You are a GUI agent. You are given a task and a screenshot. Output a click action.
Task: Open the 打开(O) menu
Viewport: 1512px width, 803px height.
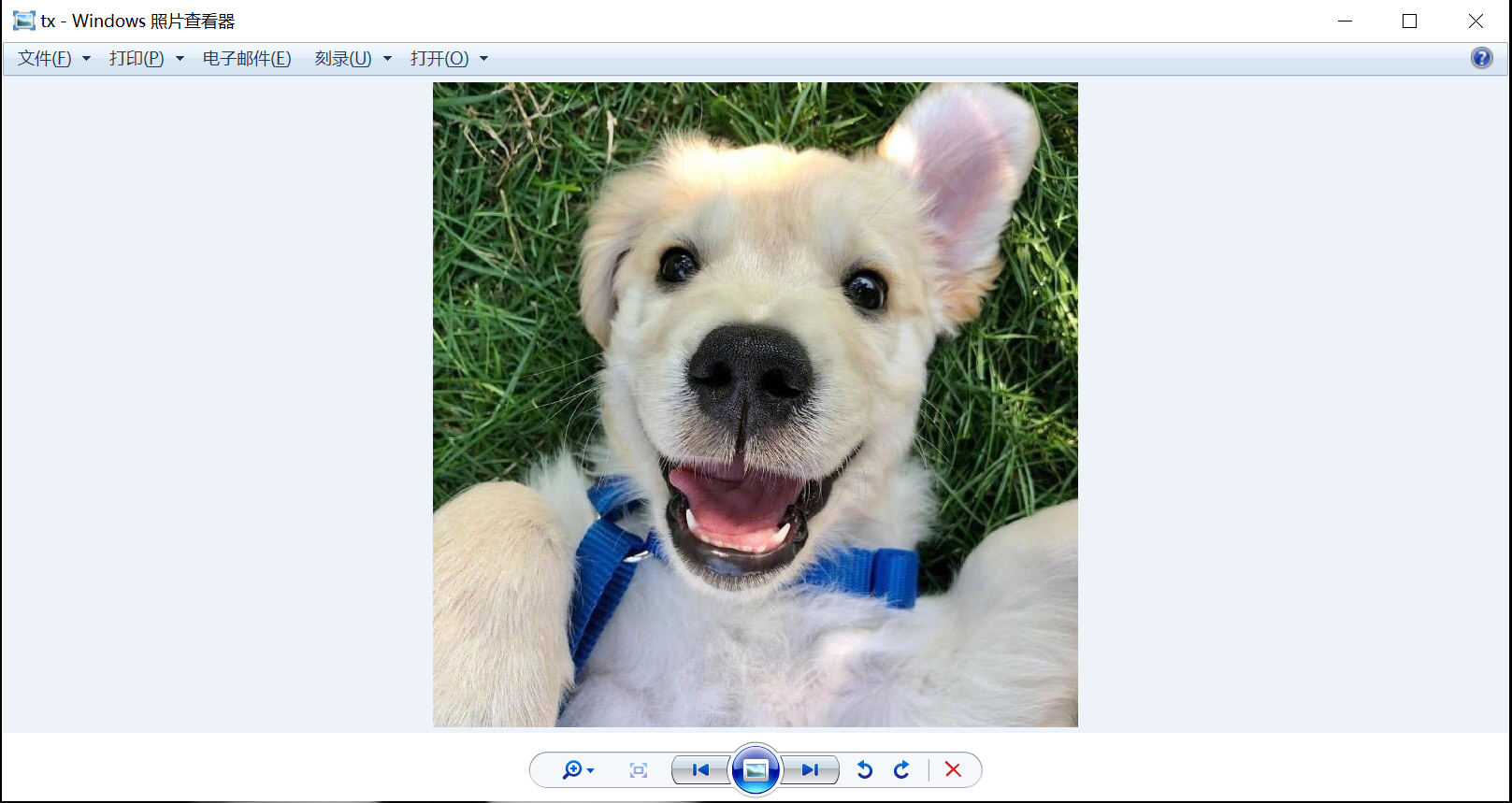click(x=449, y=59)
